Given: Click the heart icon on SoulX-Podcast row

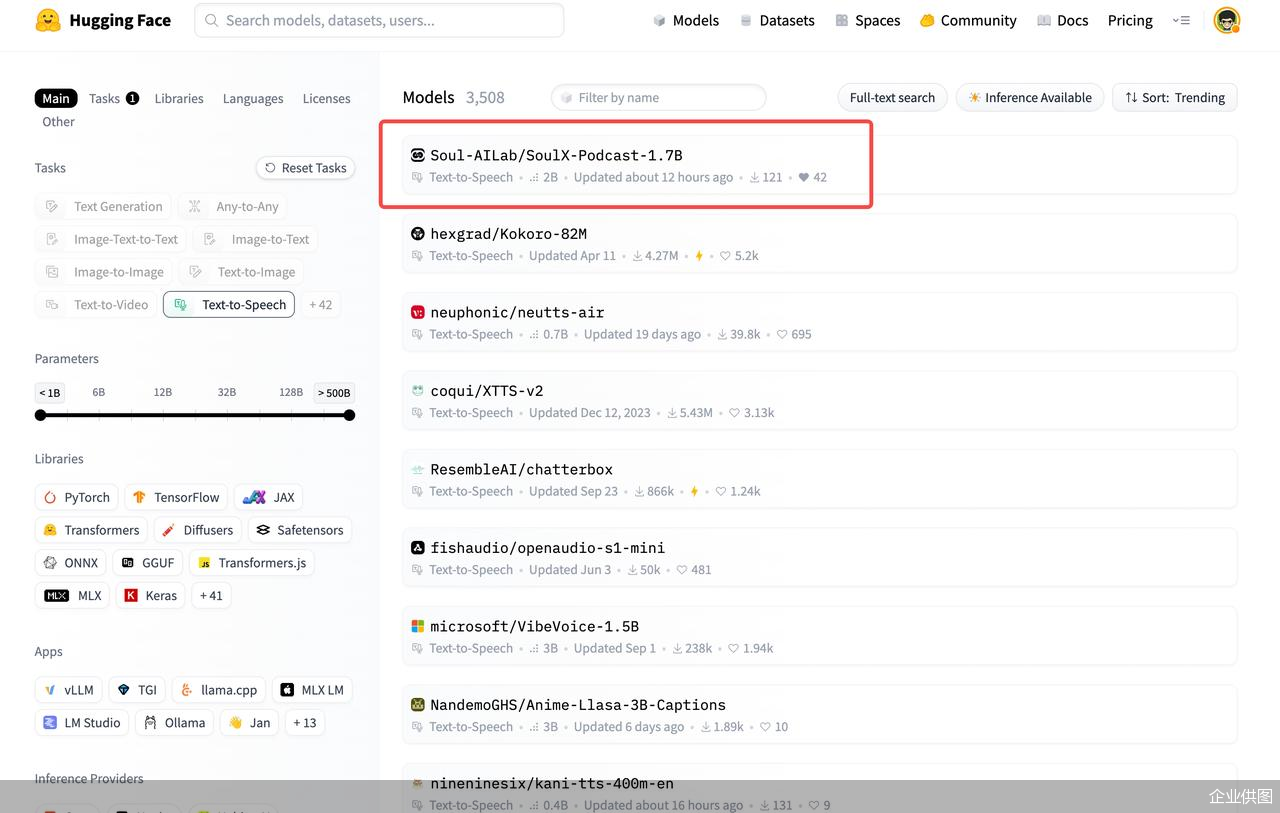Looking at the screenshot, I should coord(803,177).
